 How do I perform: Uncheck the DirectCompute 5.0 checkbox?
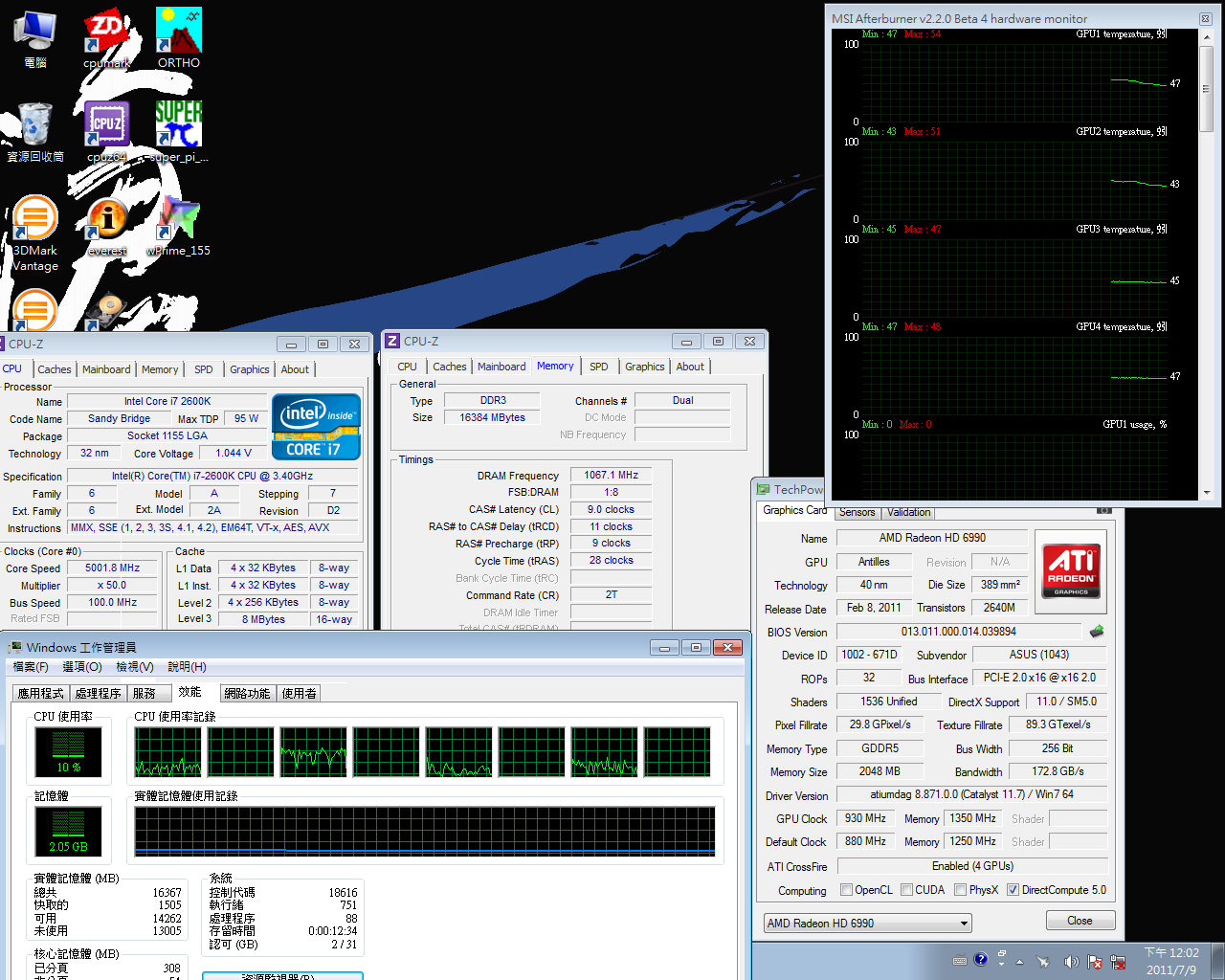click(x=1013, y=890)
